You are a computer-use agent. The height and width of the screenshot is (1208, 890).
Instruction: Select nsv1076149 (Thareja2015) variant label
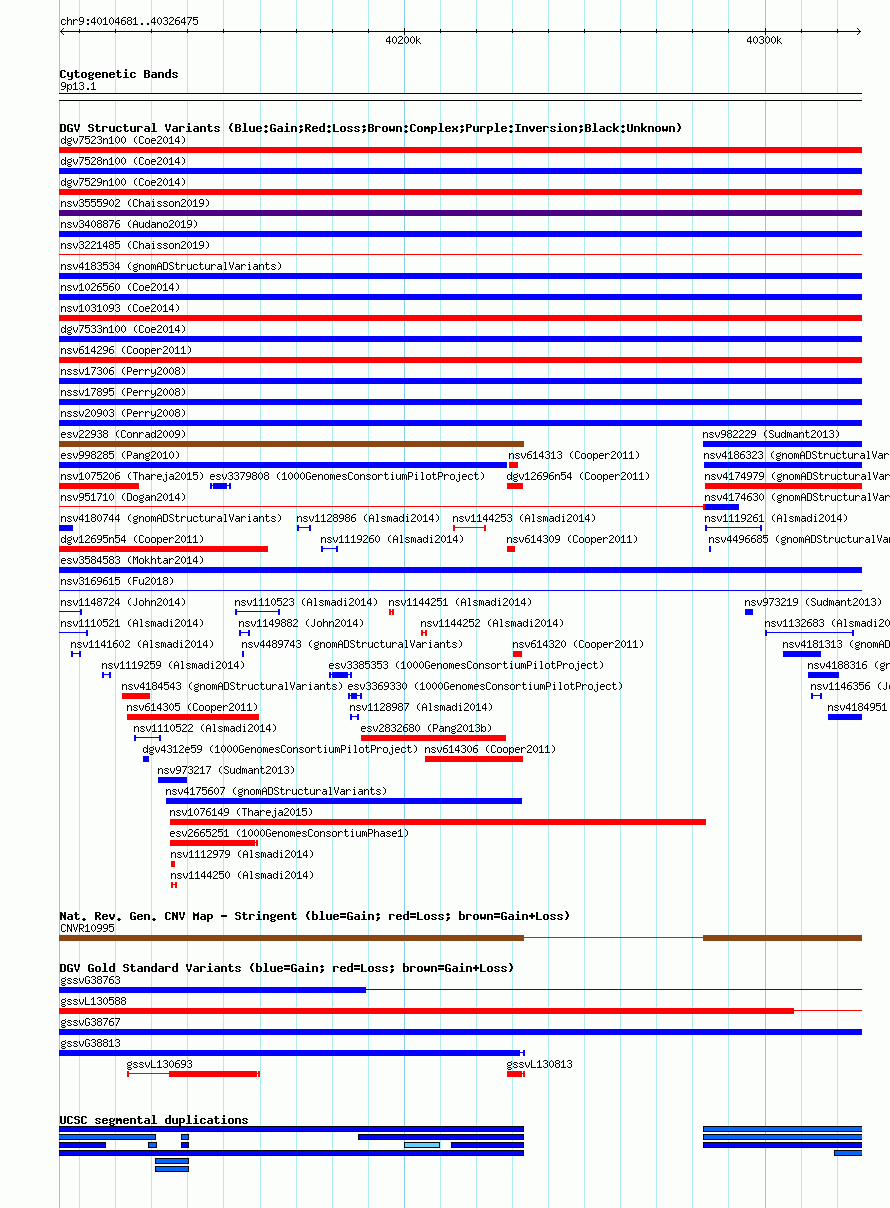click(x=241, y=812)
